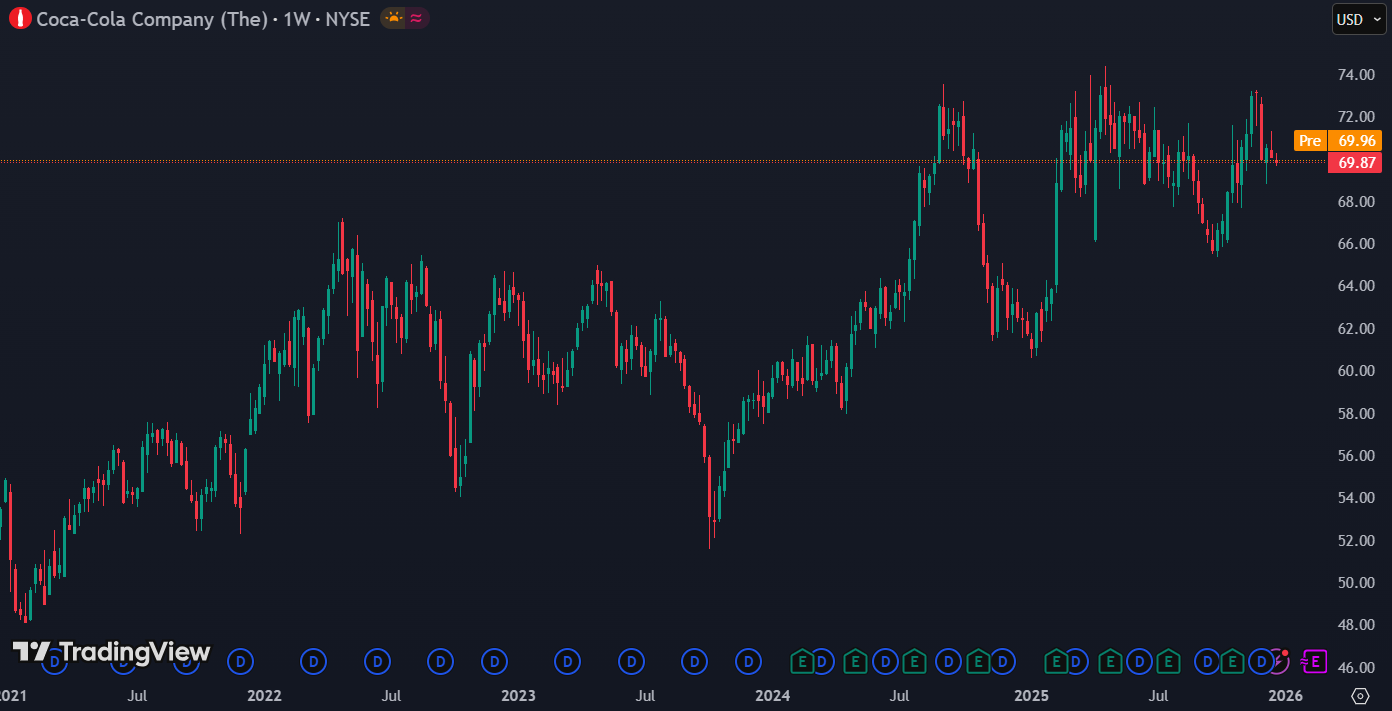
Task: Click the pink approximately-equal data status icon
Action: point(417,18)
